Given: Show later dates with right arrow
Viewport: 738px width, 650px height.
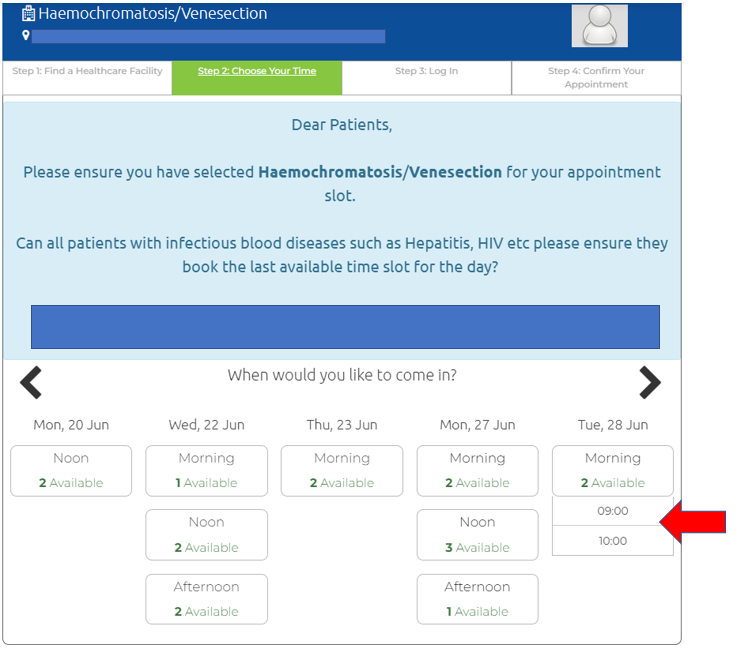Looking at the screenshot, I should click(650, 382).
